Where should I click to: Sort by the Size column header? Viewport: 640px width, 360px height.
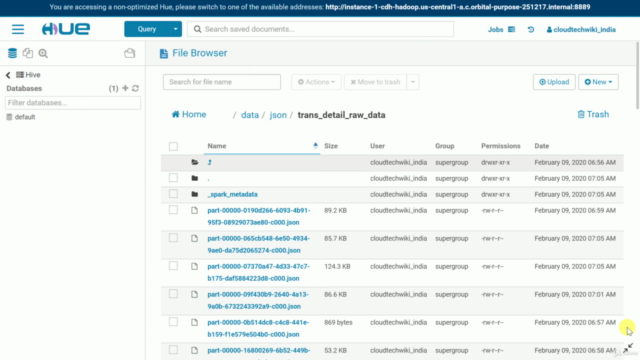tap(331, 146)
